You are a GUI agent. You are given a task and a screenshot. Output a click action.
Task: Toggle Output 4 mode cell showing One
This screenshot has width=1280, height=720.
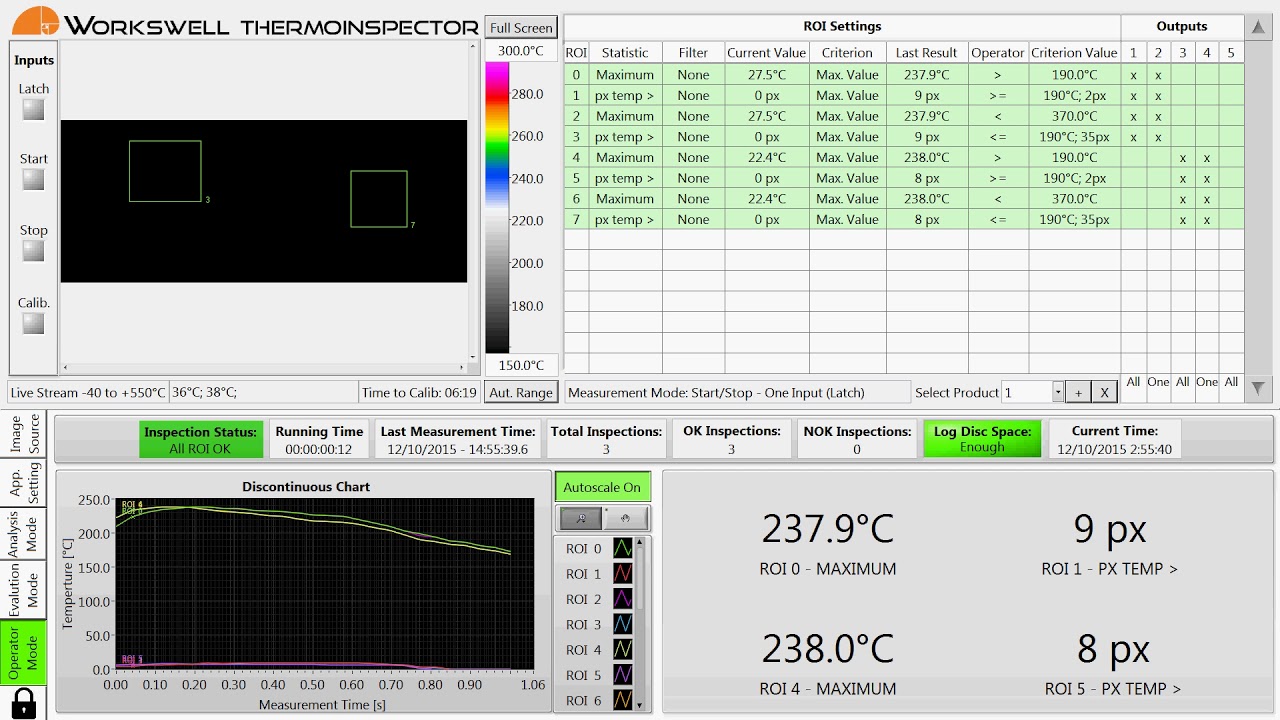point(1207,382)
